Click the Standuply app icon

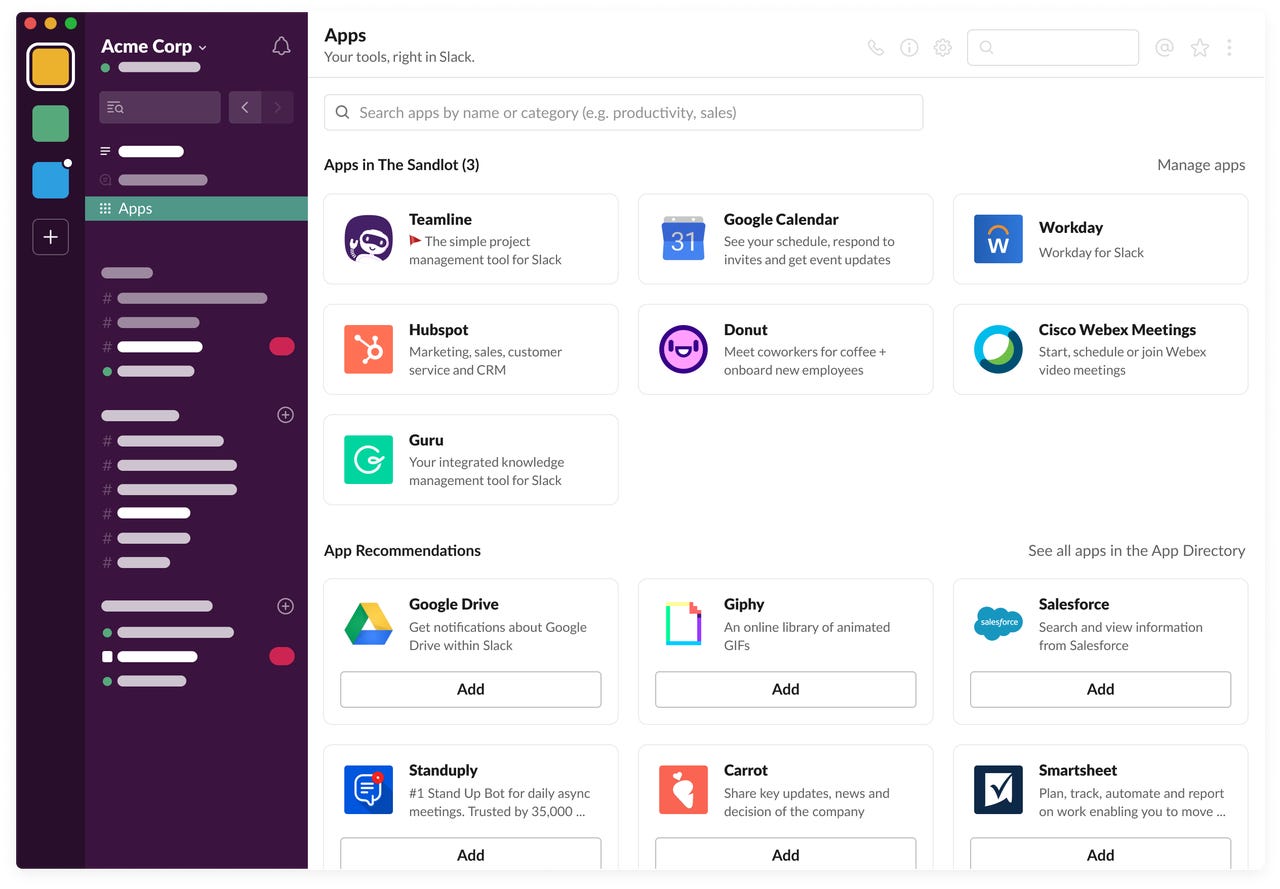(368, 790)
